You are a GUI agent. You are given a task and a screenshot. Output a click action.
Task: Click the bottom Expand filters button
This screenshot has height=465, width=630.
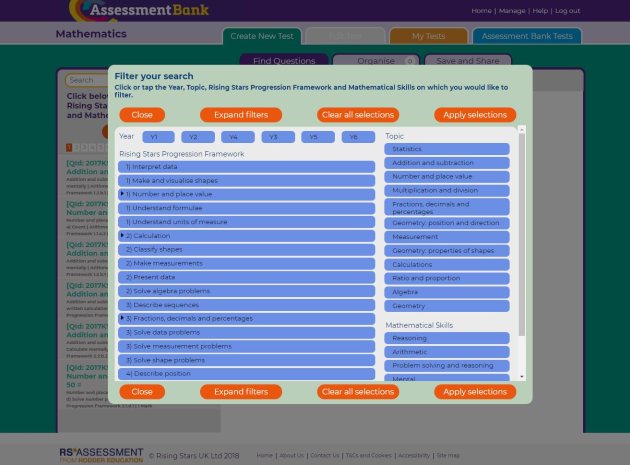coord(241,392)
